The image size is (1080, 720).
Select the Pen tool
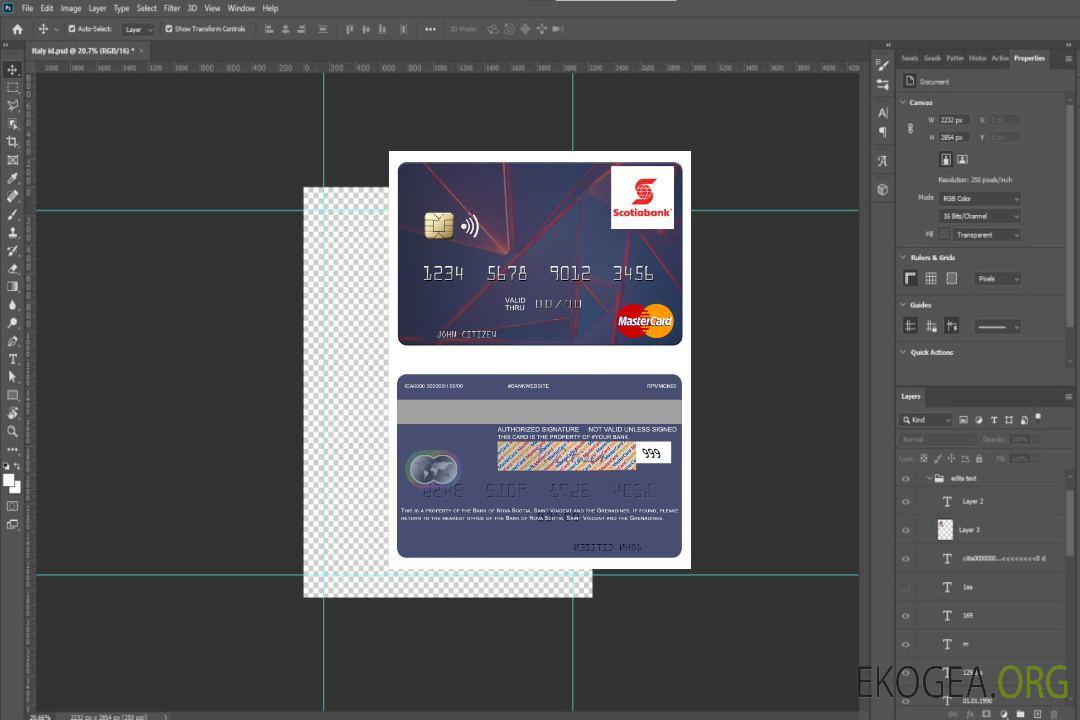[x=12, y=341]
